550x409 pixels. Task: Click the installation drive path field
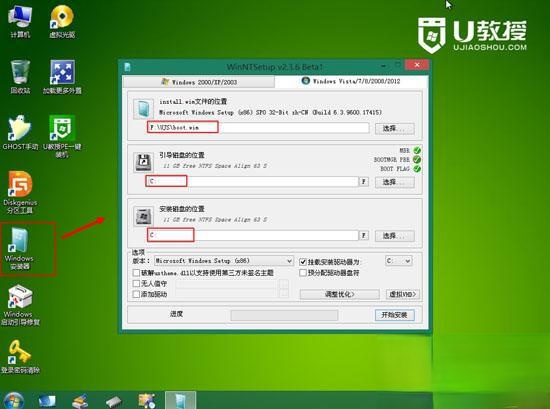tap(253, 235)
